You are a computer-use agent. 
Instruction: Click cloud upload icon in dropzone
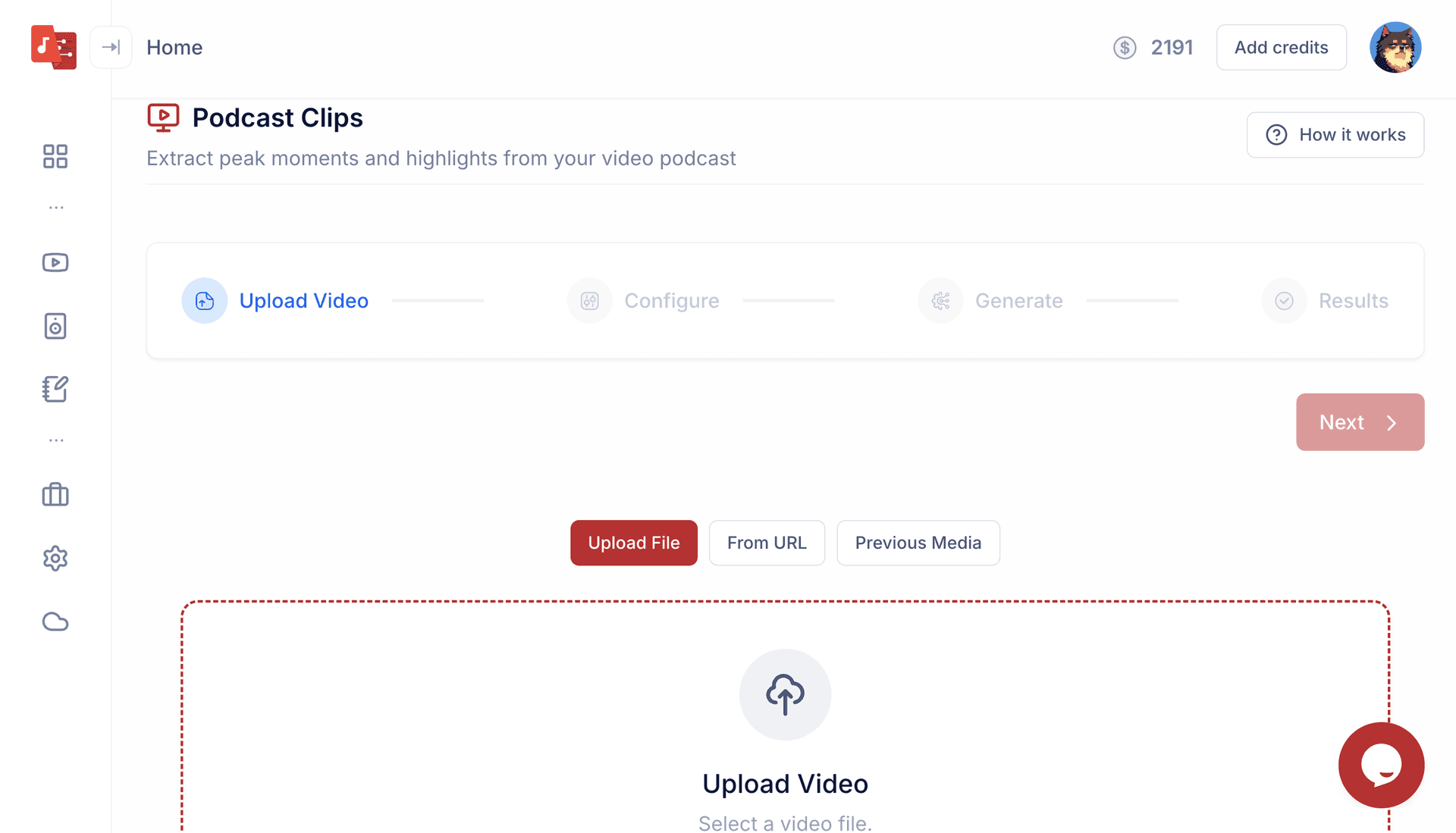point(785,694)
